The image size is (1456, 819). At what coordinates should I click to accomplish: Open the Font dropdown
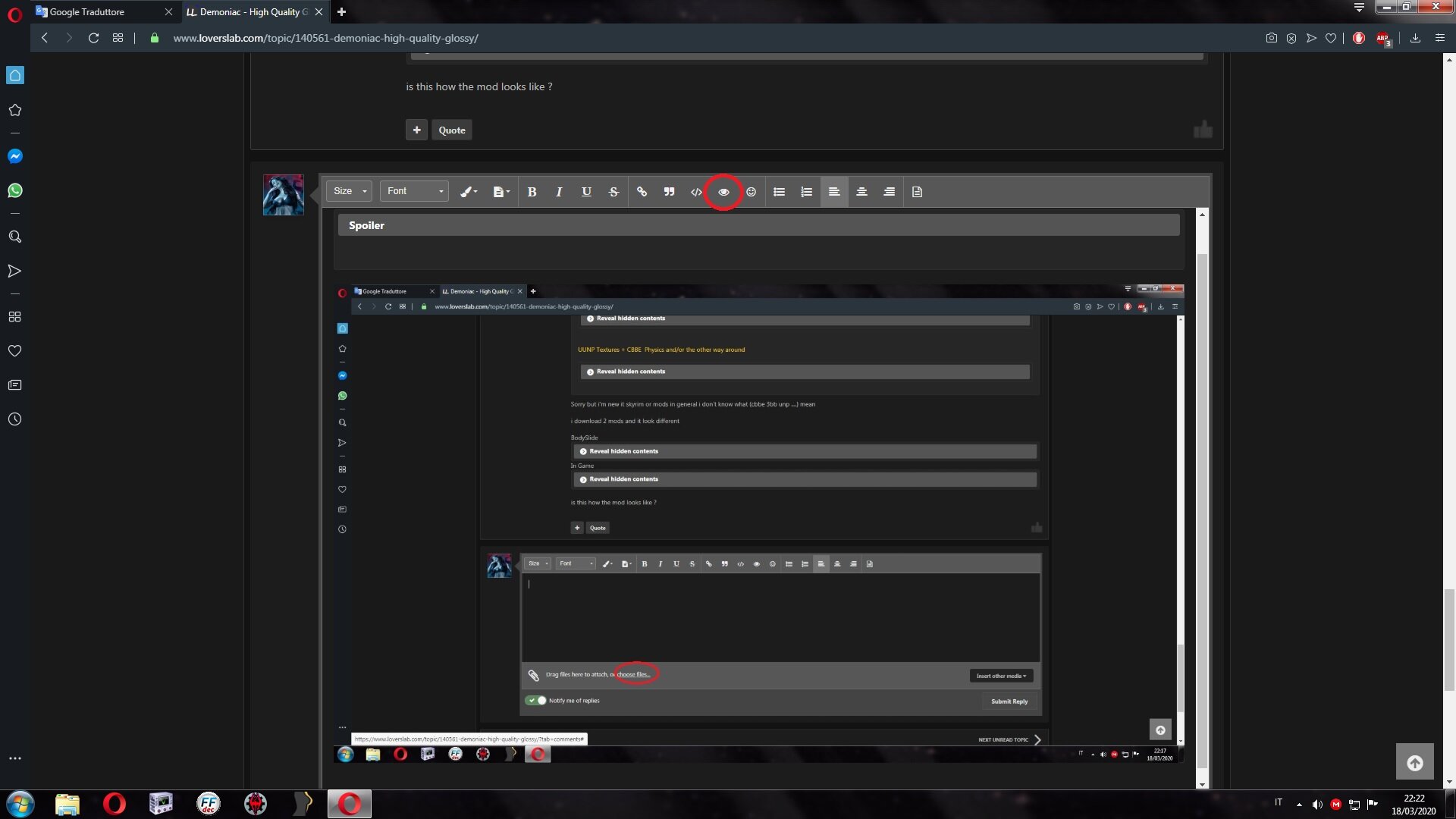pyautogui.click(x=414, y=191)
